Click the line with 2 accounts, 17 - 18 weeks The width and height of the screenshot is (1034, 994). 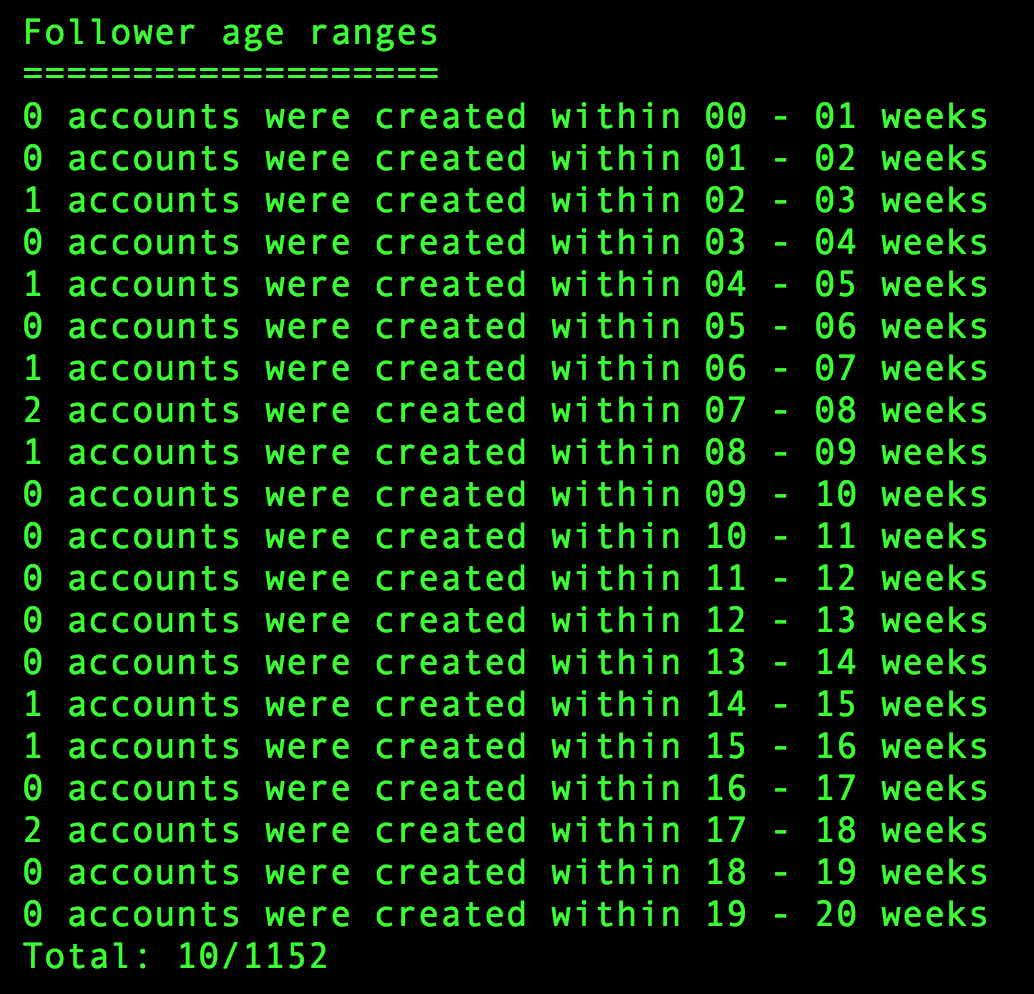pyautogui.click(x=506, y=830)
